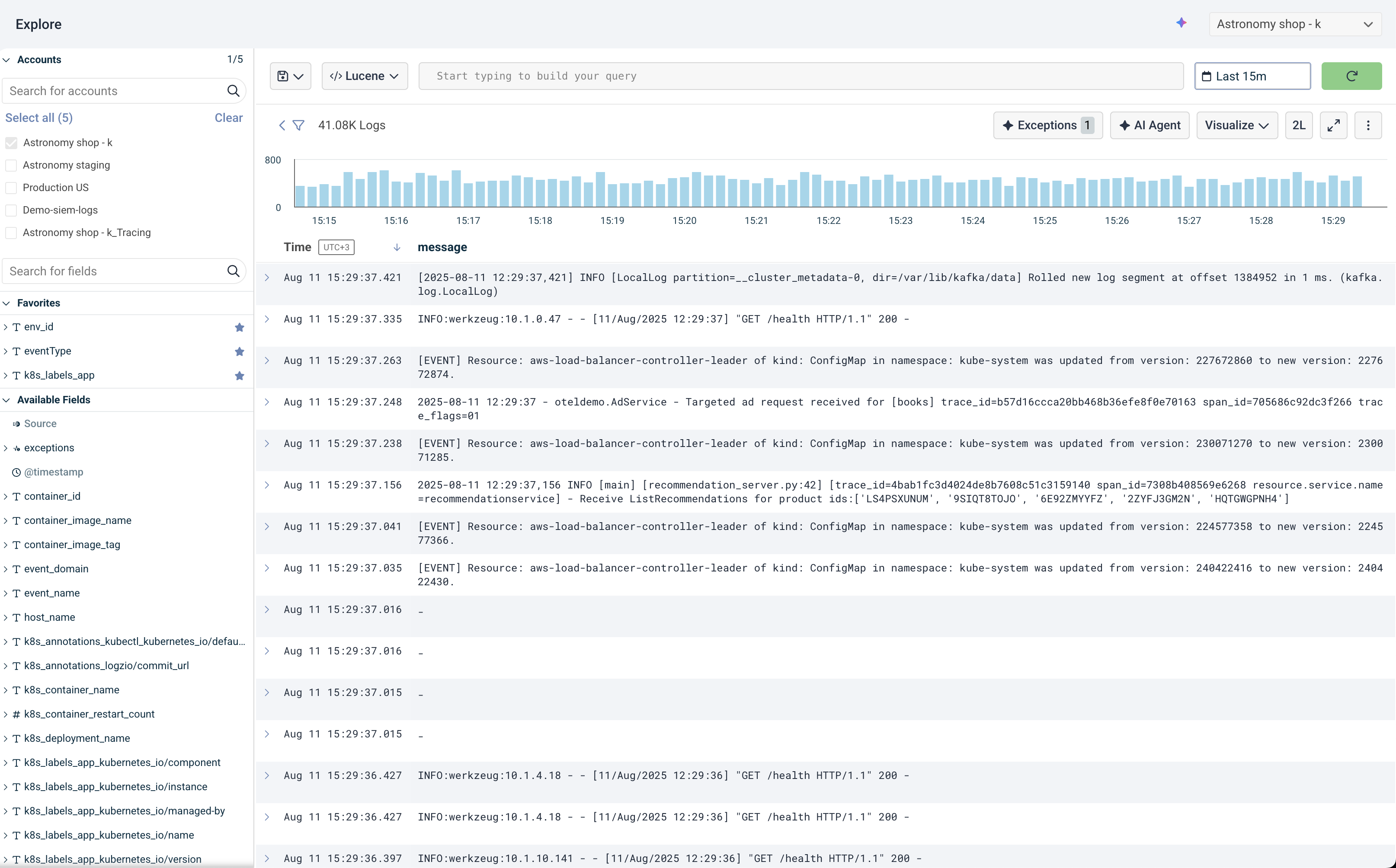Screen dimensions: 1396x868
Task: Open the Visualize dropdown
Action: pos(1237,125)
